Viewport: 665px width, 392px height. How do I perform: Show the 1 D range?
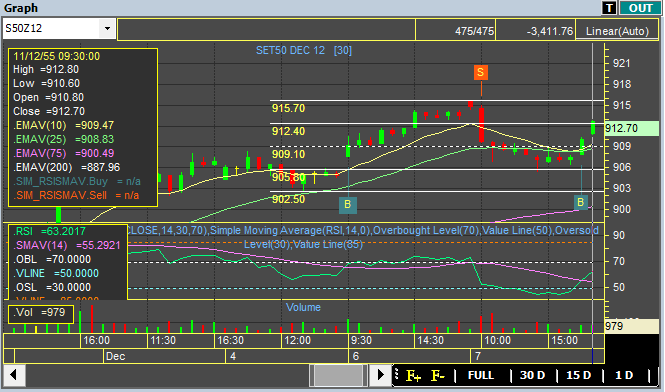624,375
